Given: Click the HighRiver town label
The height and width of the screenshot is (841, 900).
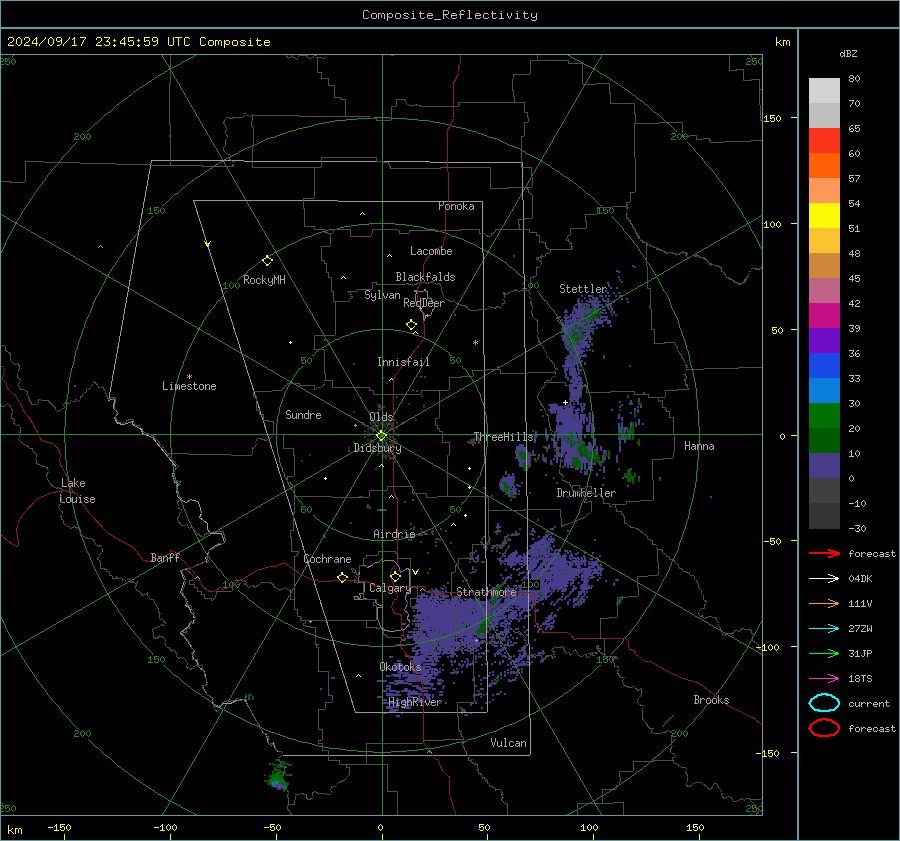Looking at the screenshot, I should coord(415,702).
